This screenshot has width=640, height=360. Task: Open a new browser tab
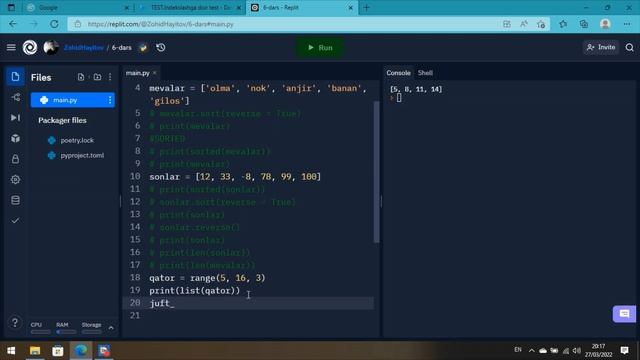pos(366,7)
